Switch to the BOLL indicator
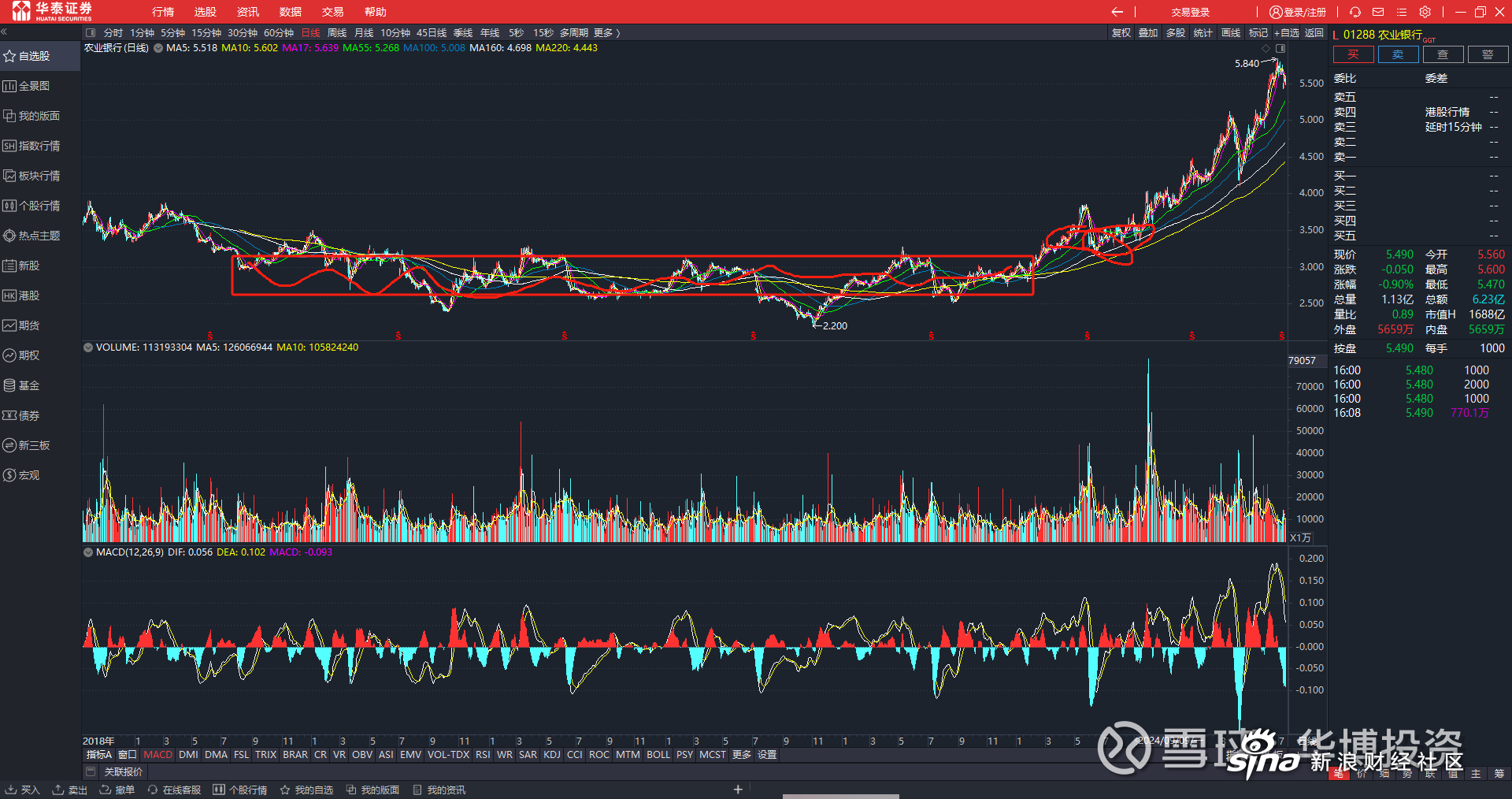The image size is (1512, 799). pyautogui.click(x=658, y=755)
